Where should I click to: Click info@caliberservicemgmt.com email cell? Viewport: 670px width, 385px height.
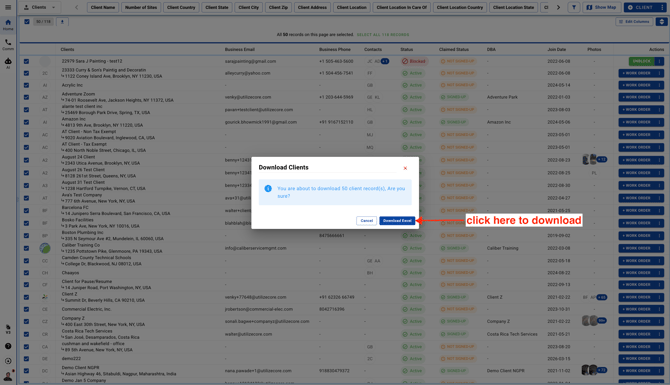[x=256, y=248]
